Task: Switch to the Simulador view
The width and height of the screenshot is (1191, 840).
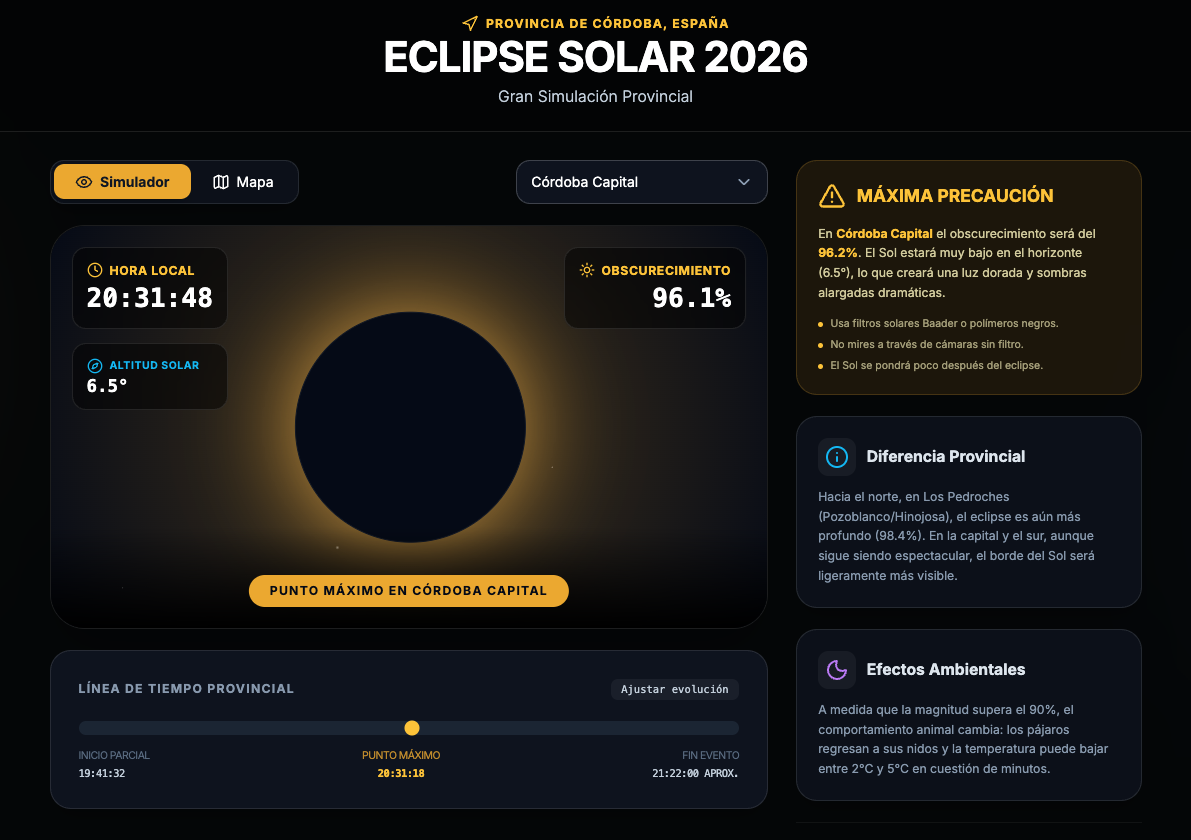Action: tap(122, 182)
